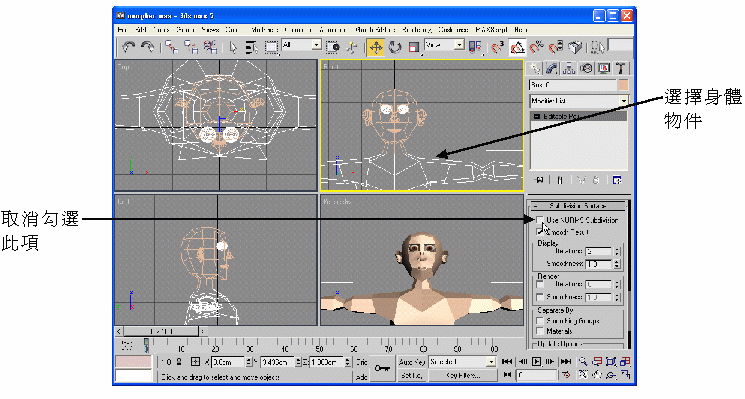Open the reference coordinate View dropdown
This screenshot has width=745, height=399.
tap(444, 45)
